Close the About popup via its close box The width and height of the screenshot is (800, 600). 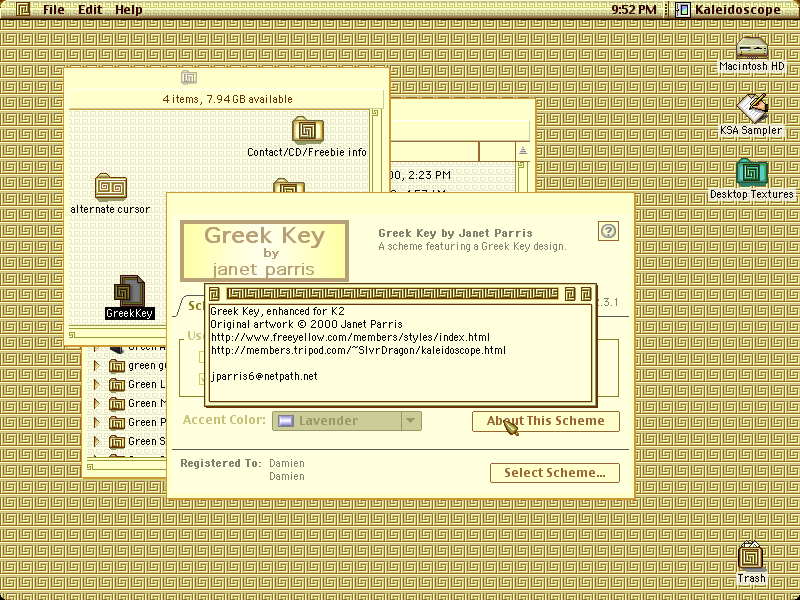click(x=214, y=293)
